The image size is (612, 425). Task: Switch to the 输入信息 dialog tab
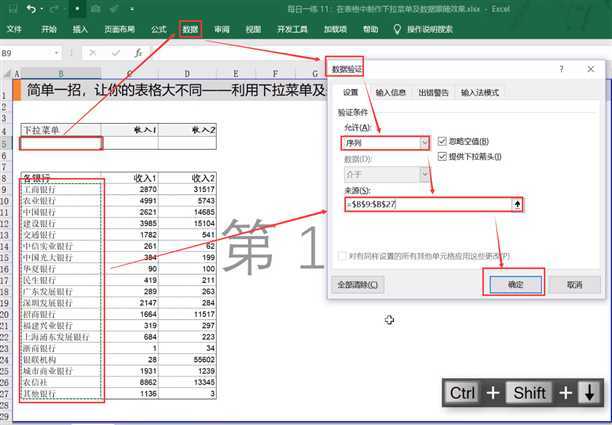(391, 92)
